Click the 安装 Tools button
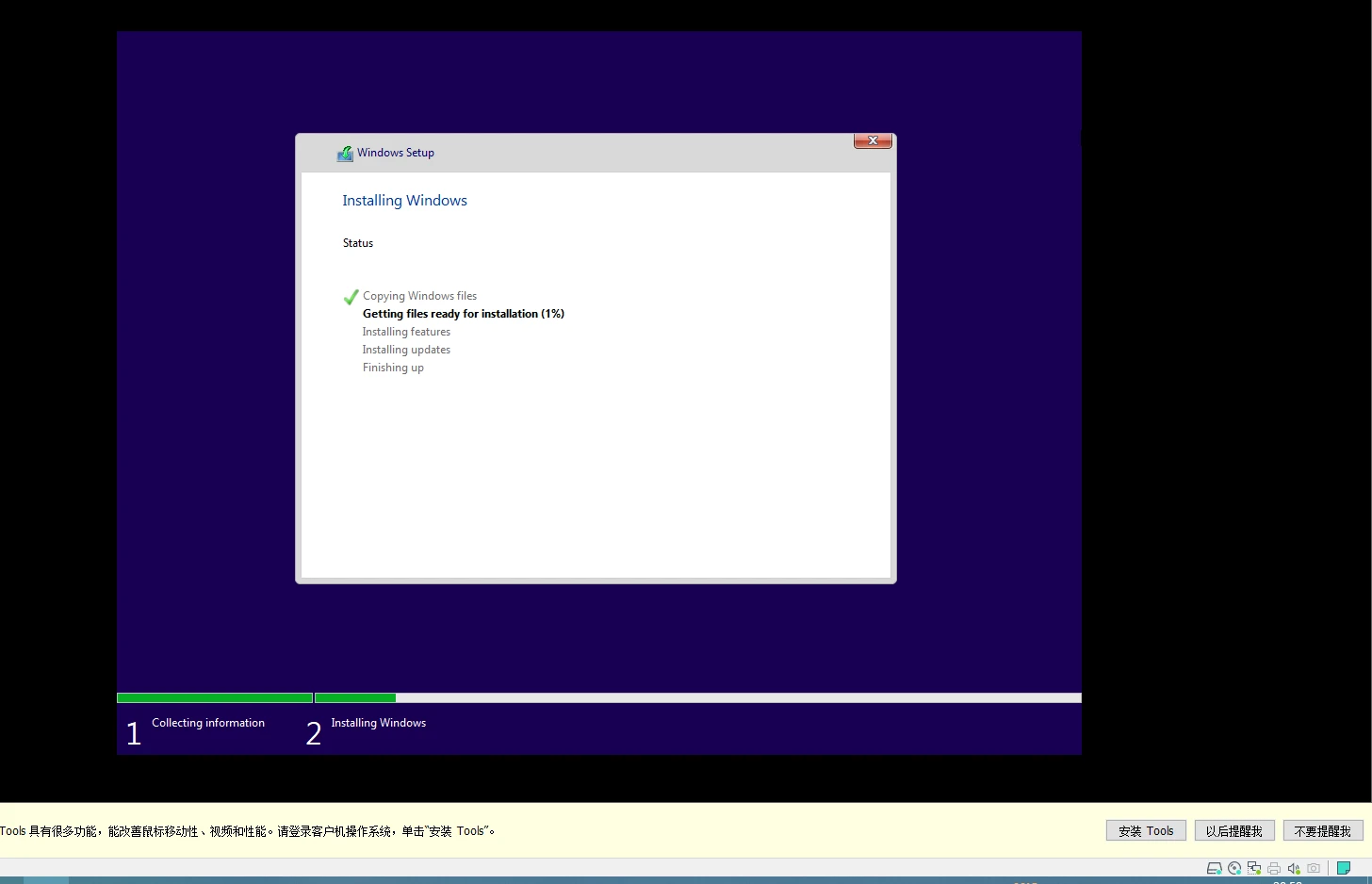1372x884 pixels. click(x=1146, y=830)
